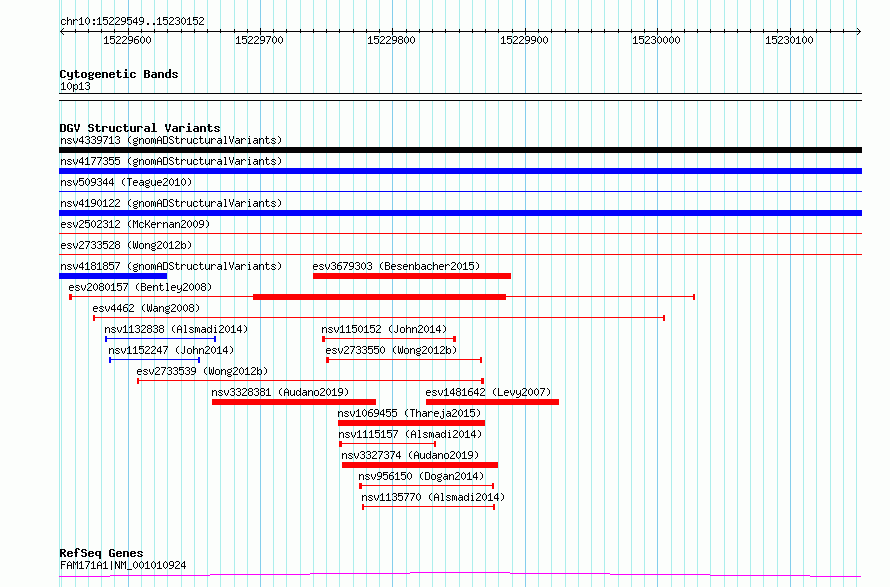Click ruler position label 15229900
The height and width of the screenshot is (587, 890).
point(524,40)
